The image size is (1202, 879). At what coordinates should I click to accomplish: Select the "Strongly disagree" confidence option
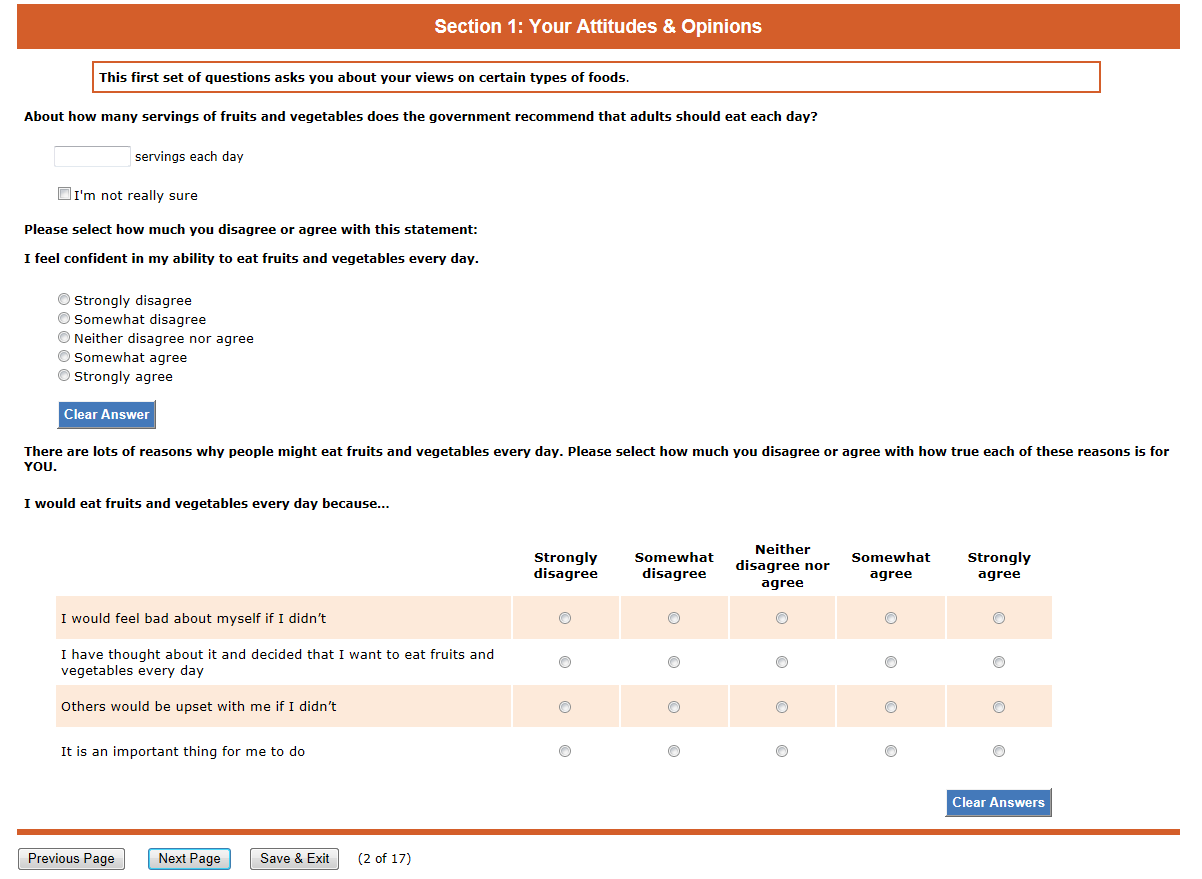(65, 299)
